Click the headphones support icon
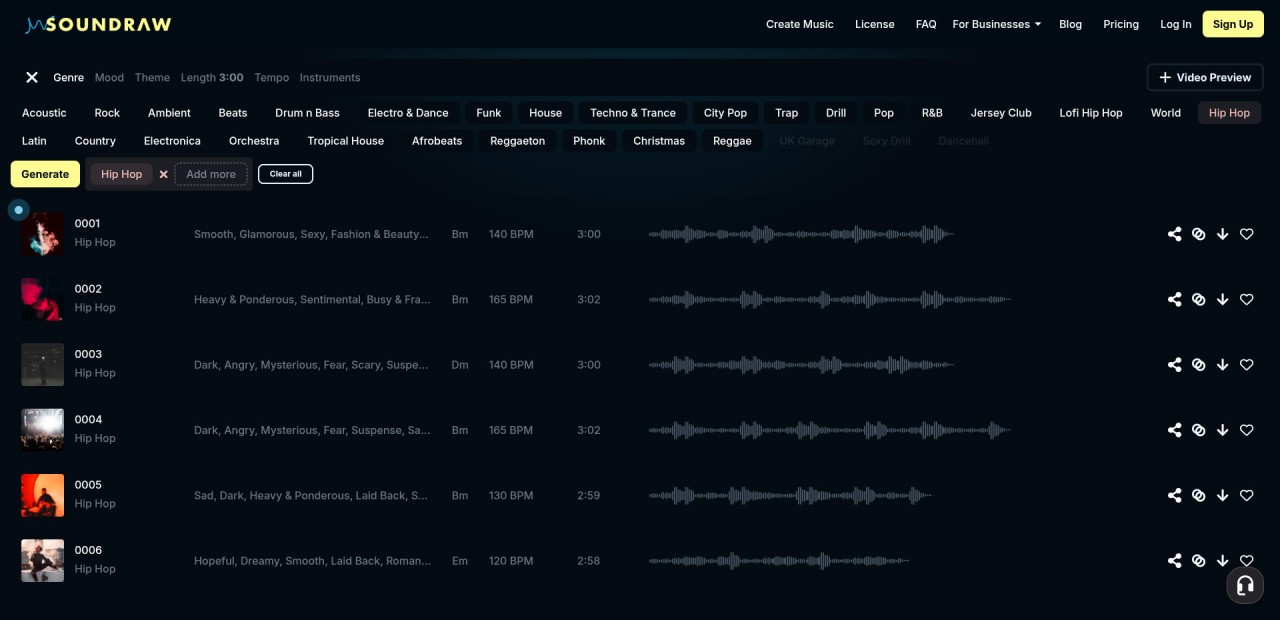Screen dimensions: 1280x620 (1244, 586)
